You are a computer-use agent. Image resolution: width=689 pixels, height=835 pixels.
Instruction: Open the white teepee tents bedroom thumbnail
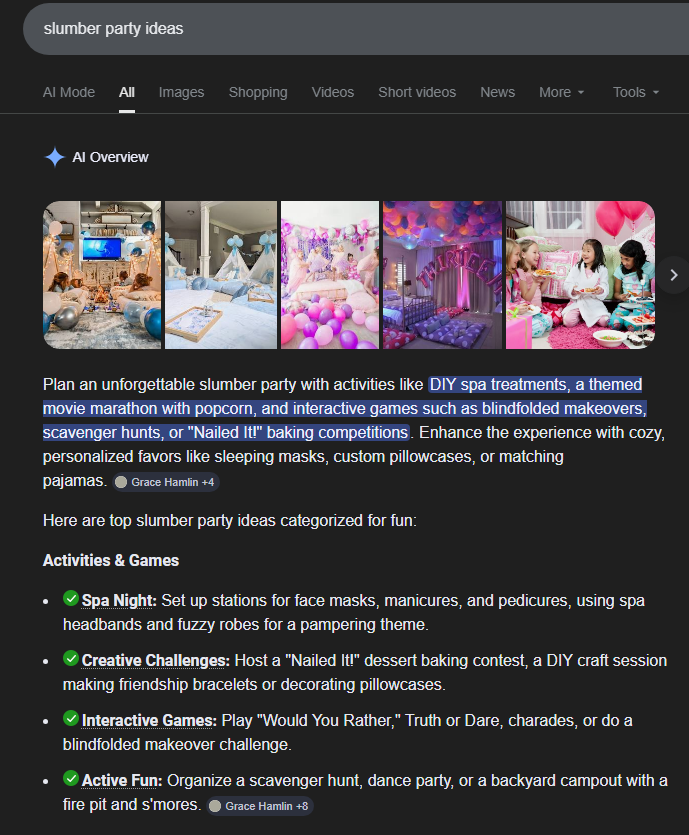(221, 275)
